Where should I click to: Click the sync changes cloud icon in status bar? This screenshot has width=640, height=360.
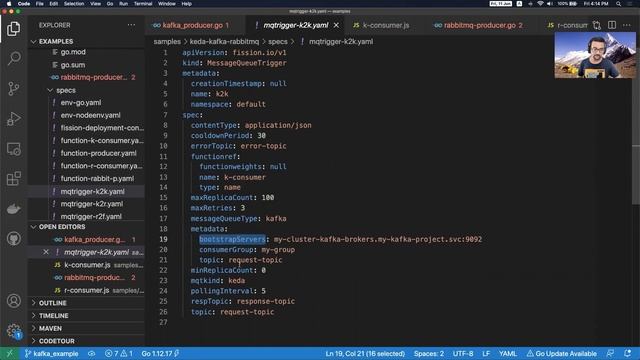coord(91,353)
